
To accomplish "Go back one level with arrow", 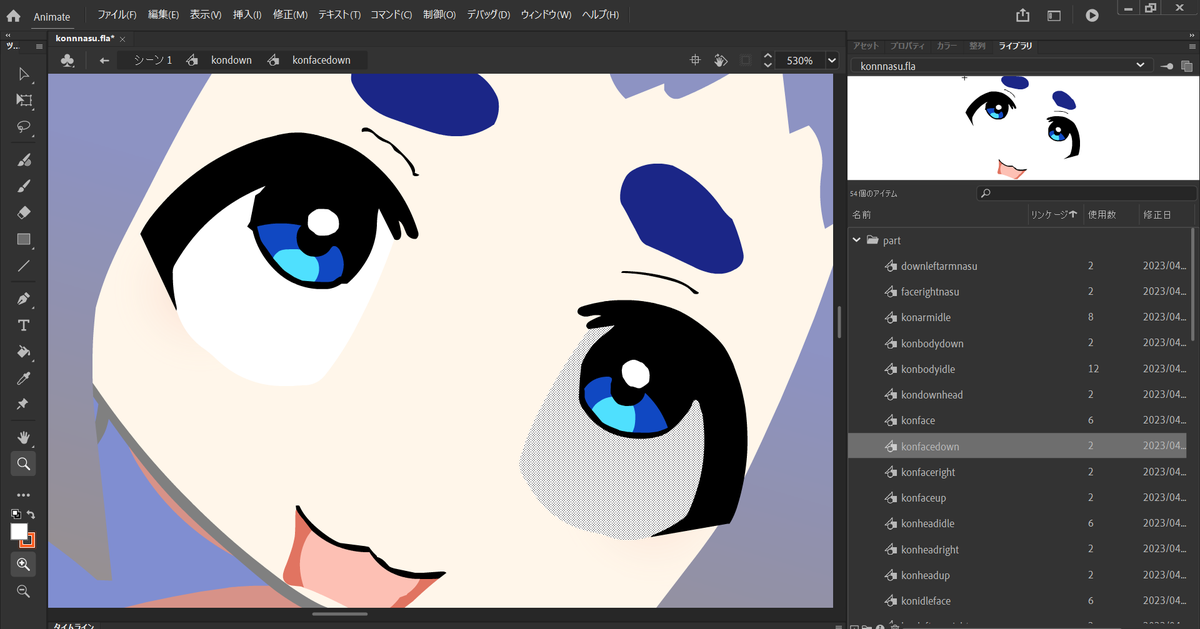I will 104,60.
